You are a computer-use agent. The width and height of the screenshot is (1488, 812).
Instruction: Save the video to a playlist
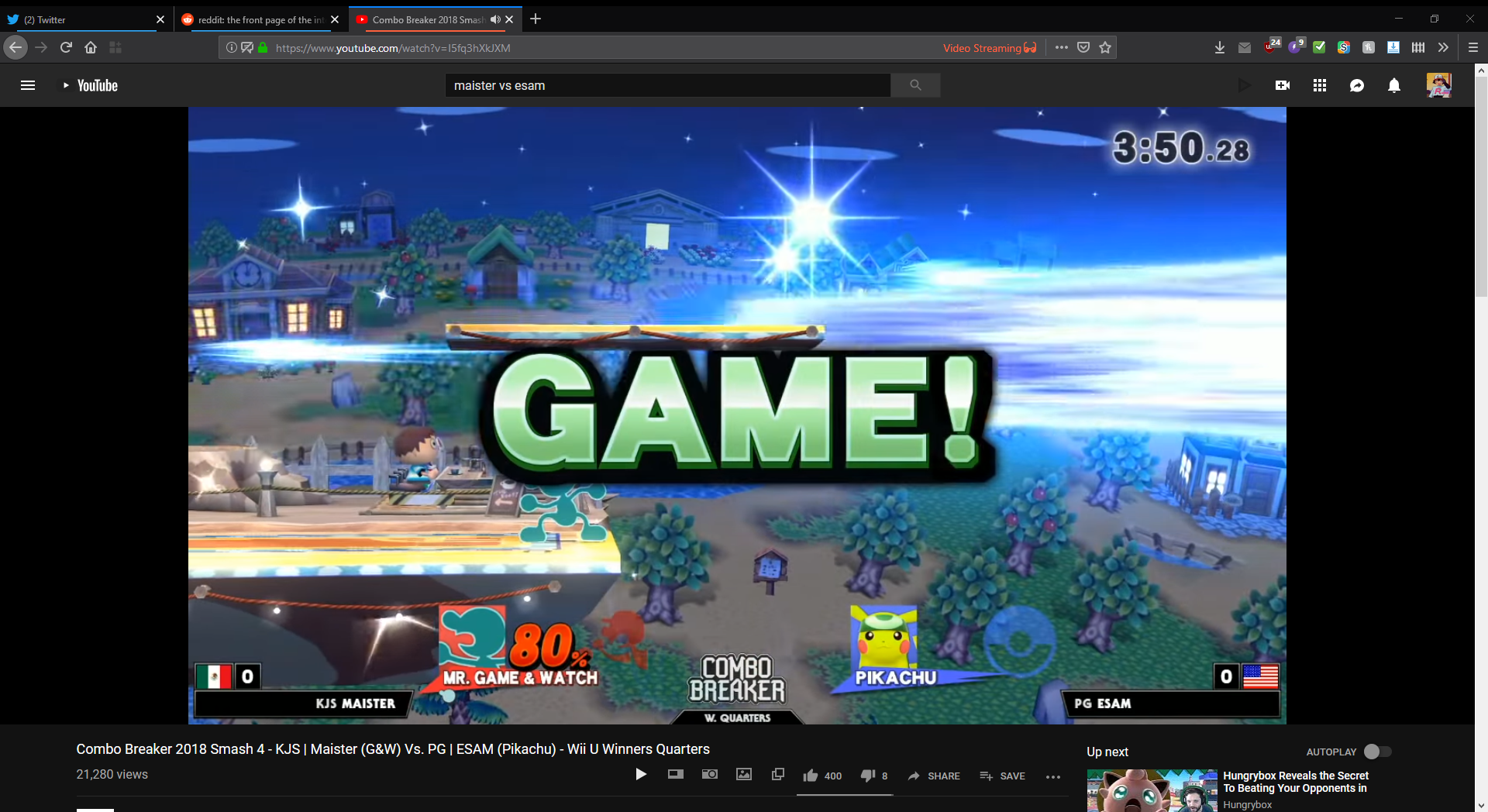pyautogui.click(x=1002, y=776)
